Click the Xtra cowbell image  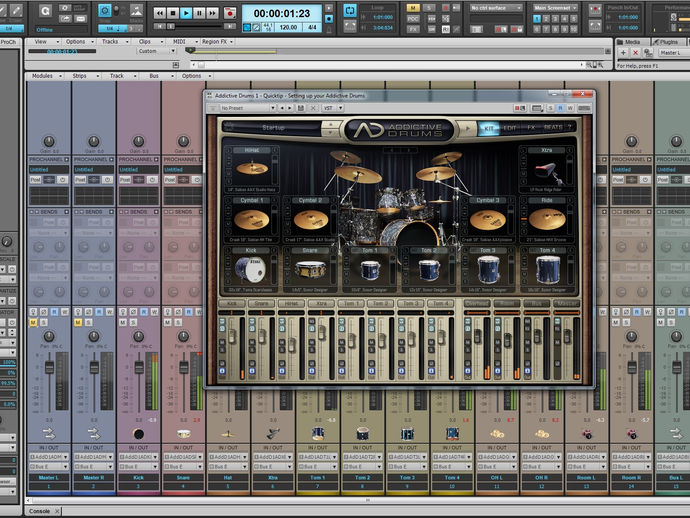click(x=547, y=172)
